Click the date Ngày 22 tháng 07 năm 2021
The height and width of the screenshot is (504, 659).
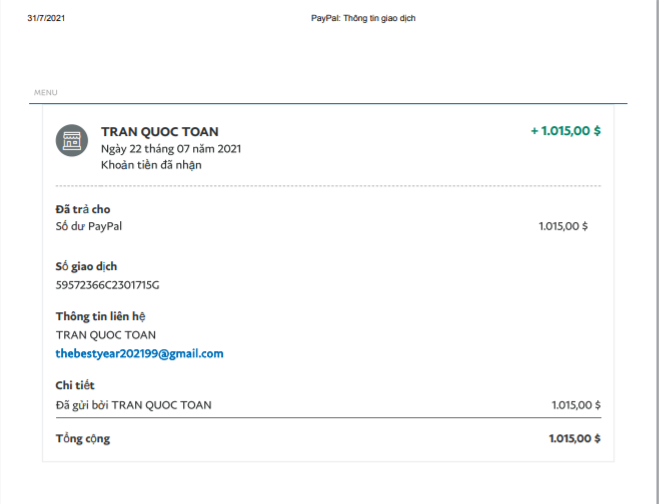171,149
